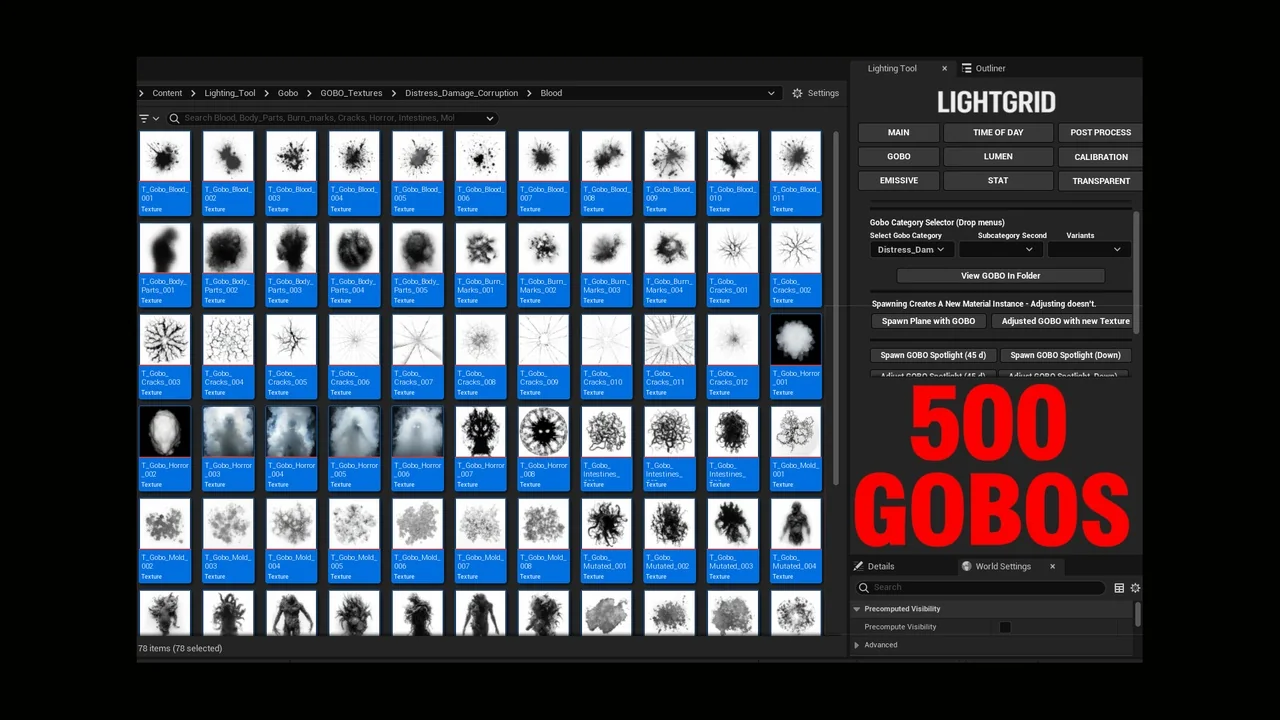This screenshot has height=720, width=1280.
Task: Click the magnifier icon in the asset search bar
Action: (174, 118)
